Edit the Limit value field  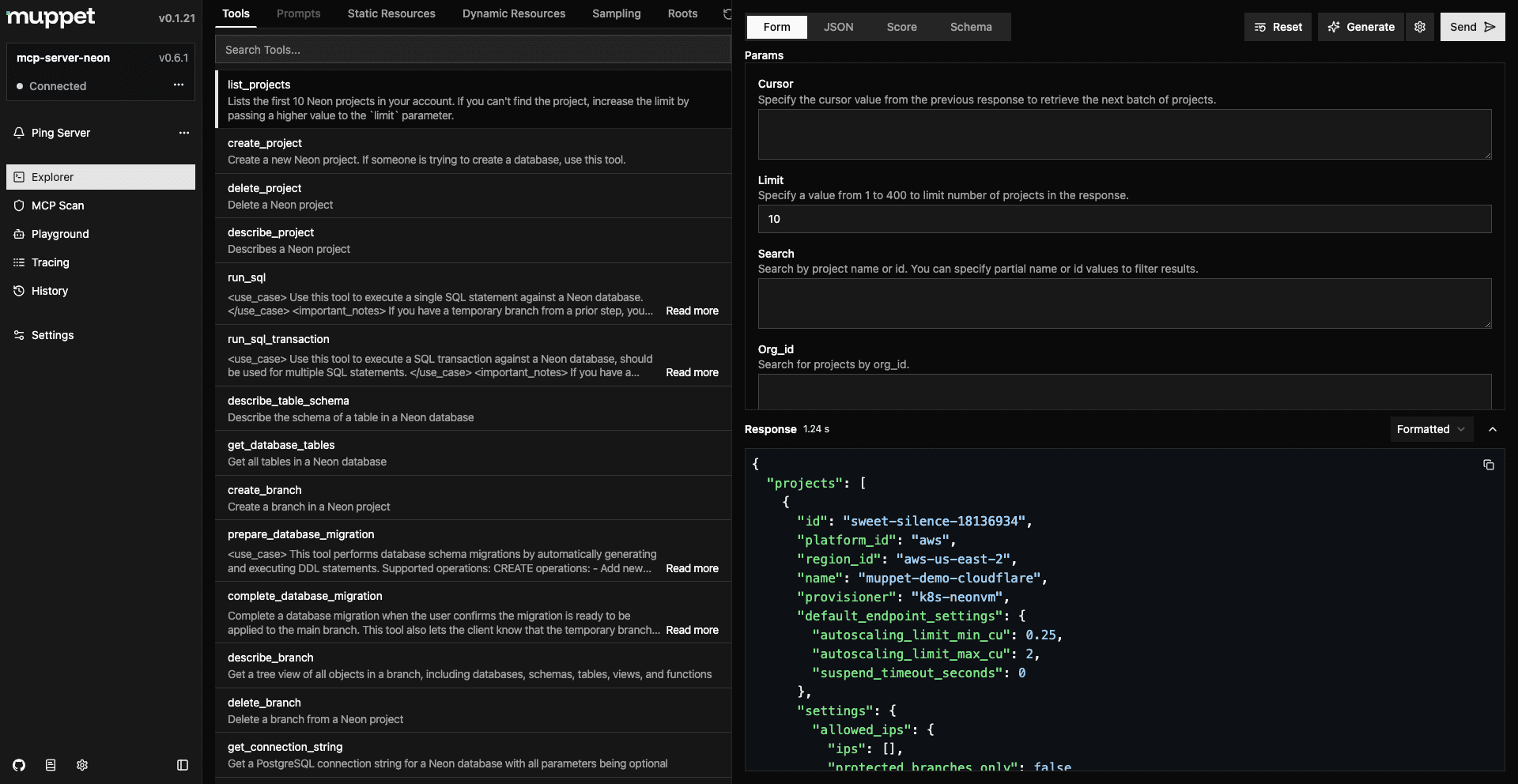click(x=1123, y=219)
